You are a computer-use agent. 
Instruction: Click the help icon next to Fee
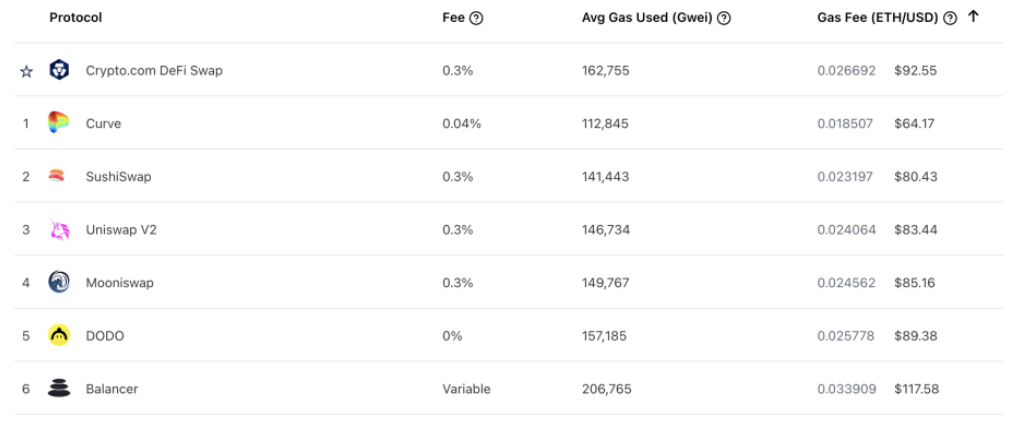pos(477,18)
